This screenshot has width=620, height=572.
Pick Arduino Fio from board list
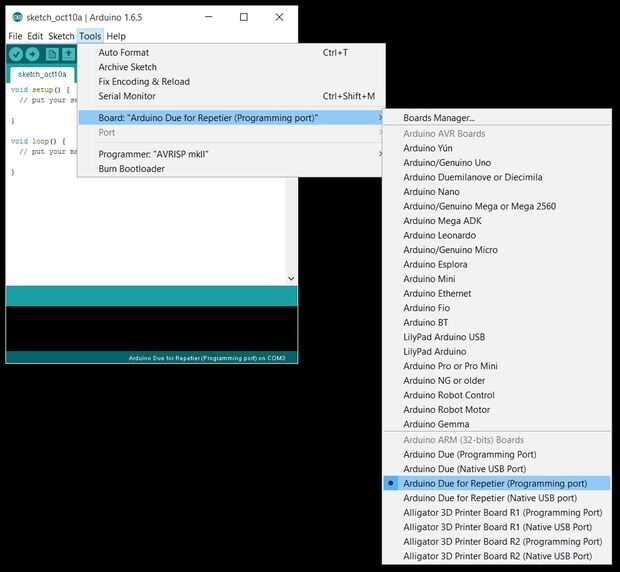click(x=497, y=308)
